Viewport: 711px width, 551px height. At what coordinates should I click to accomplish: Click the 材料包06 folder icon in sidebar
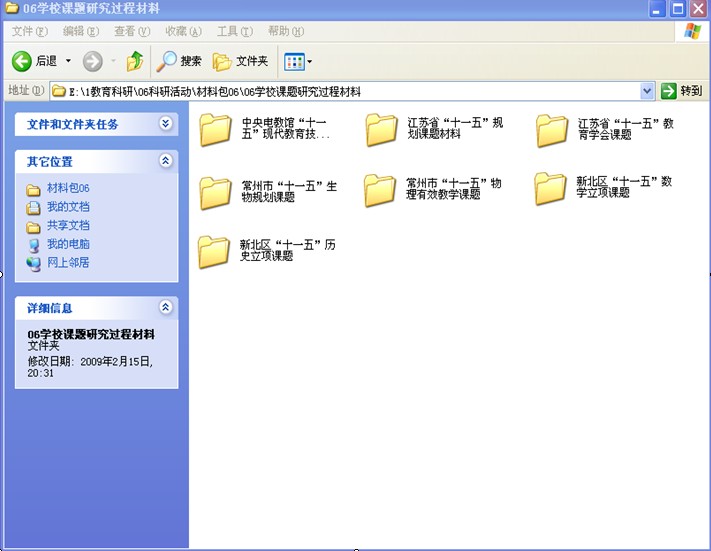coord(33,190)
